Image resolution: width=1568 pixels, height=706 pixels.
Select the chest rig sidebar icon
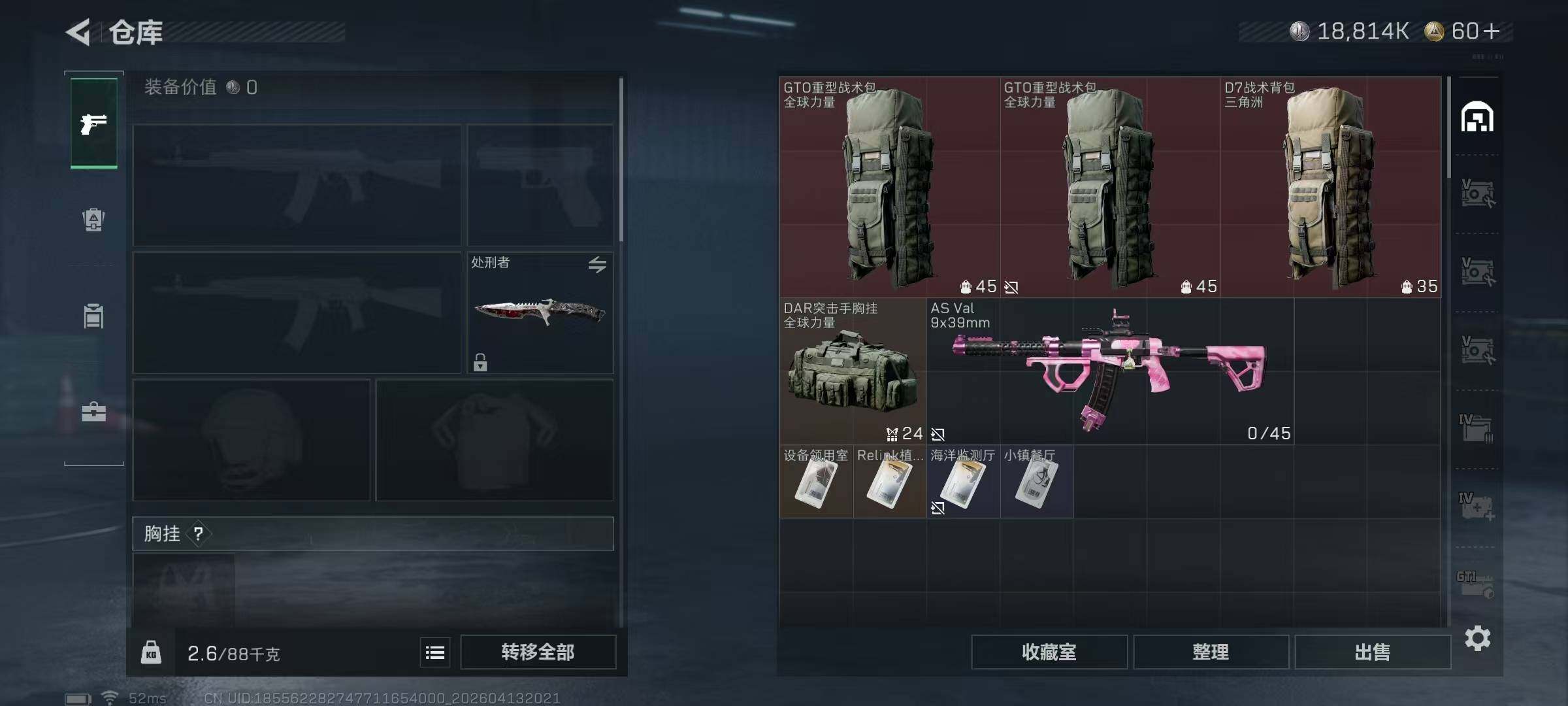(93, 316)
